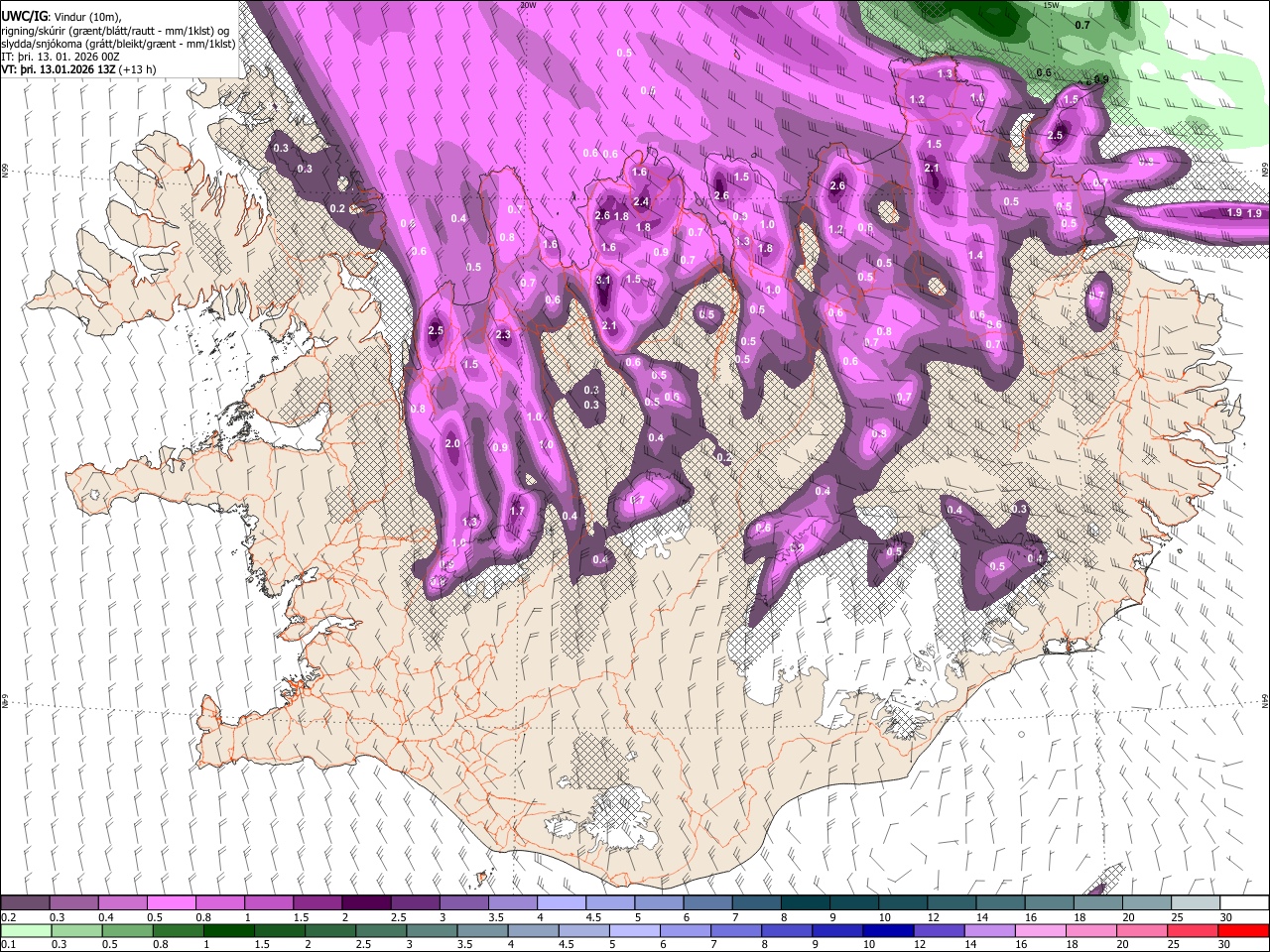The image size is (1270, 952).
Task: Click the 0.2 label starting the purple legend
Action: [8, 917]
